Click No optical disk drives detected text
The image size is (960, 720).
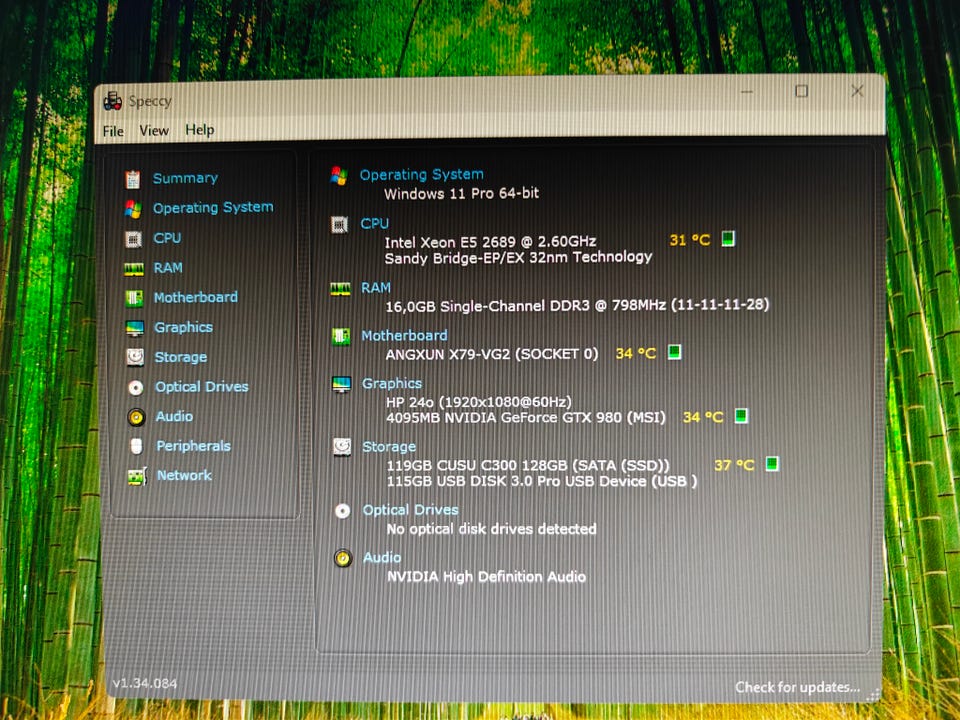(492, 529)
